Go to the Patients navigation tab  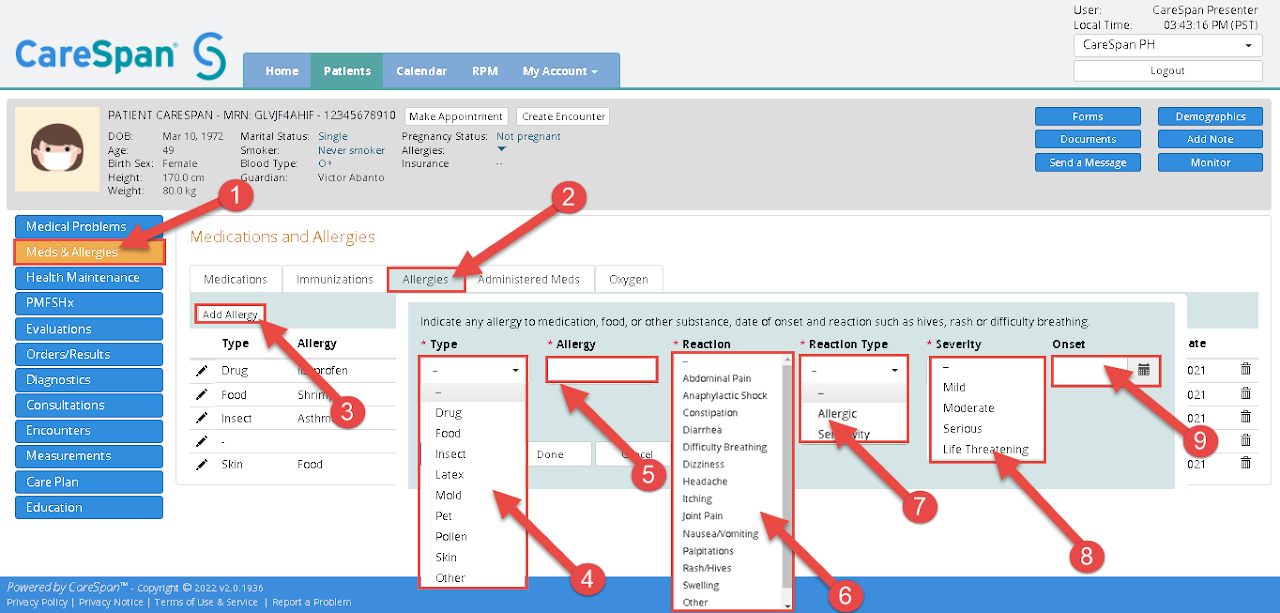pyautogui.click(x=347, y=71)
